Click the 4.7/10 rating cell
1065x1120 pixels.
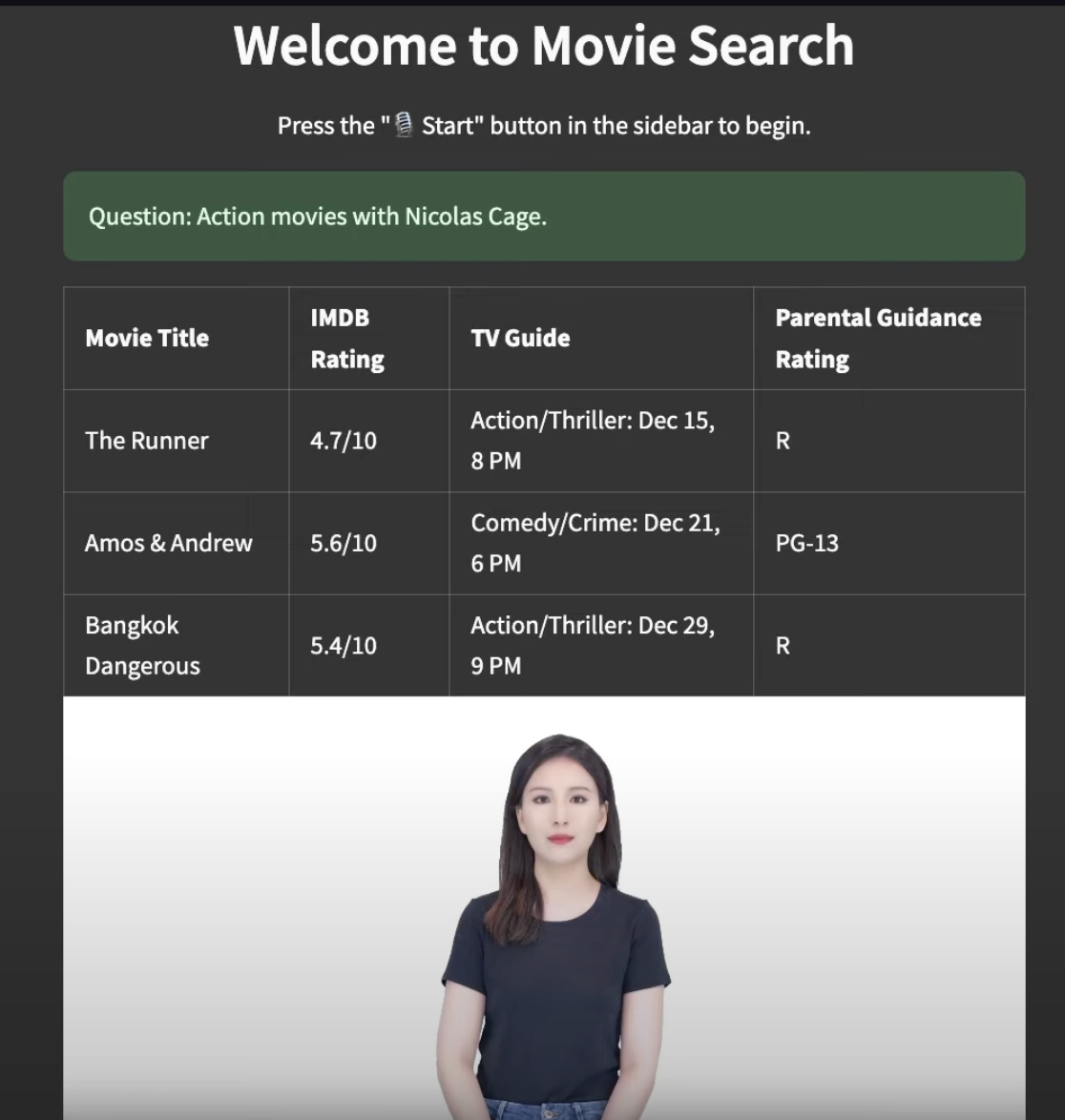click(369, 441)
